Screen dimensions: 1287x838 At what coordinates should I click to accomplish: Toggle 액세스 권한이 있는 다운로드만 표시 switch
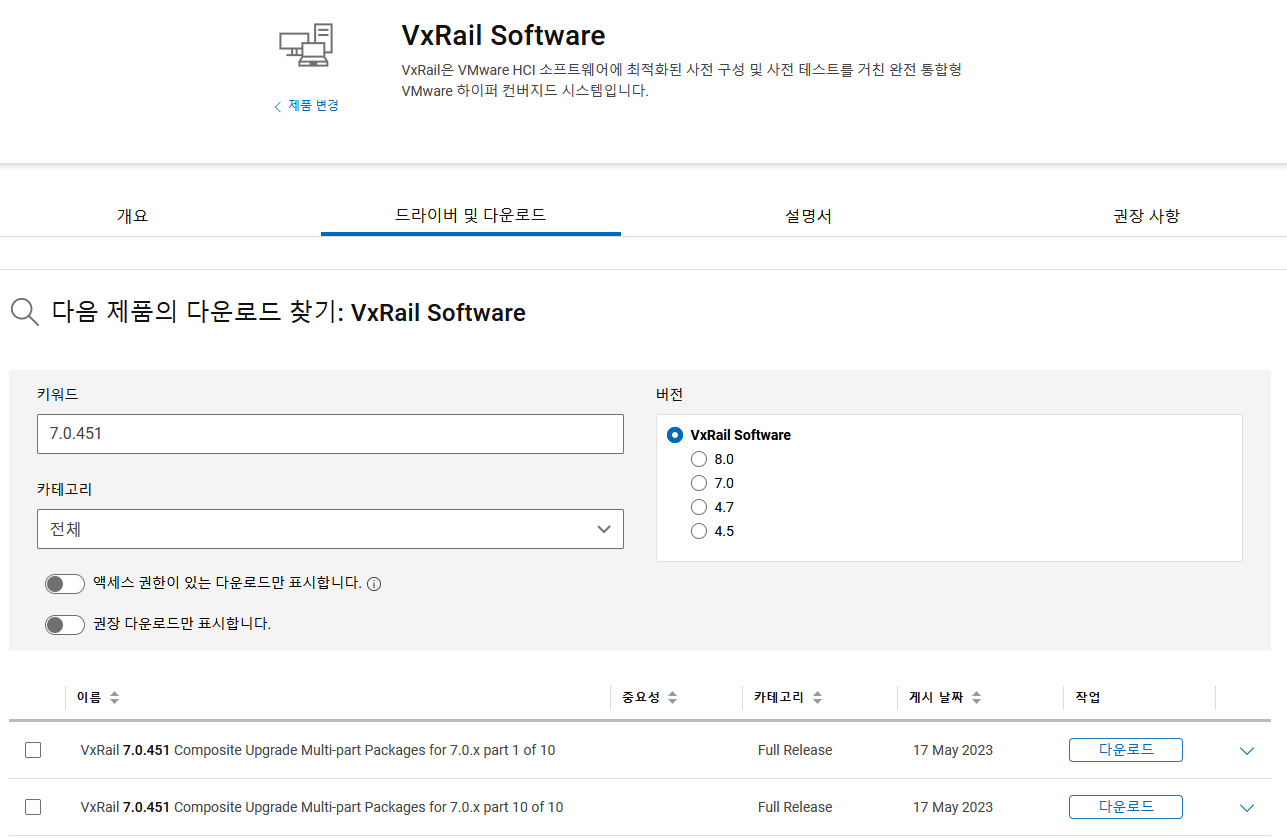coord(65,584)
